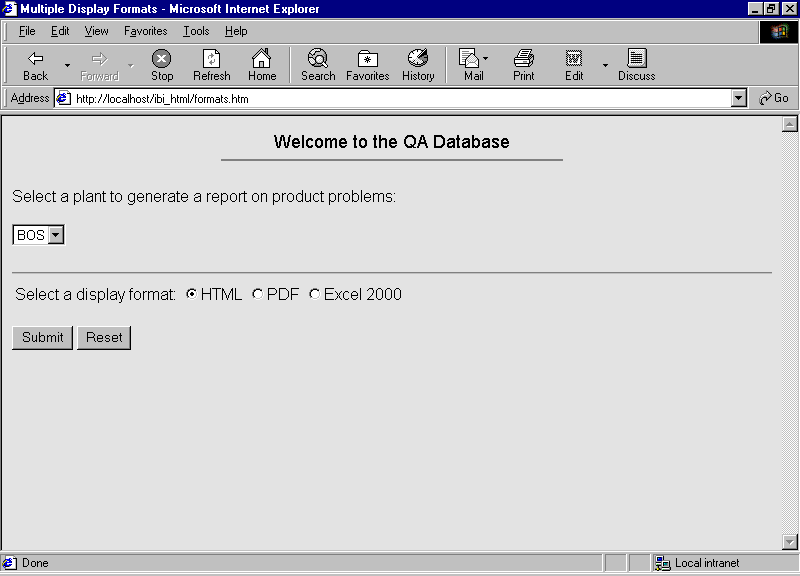The height and width of the screenshot is (576, 800).
Task: Submit the report form
Action: [x=42, y=338]
